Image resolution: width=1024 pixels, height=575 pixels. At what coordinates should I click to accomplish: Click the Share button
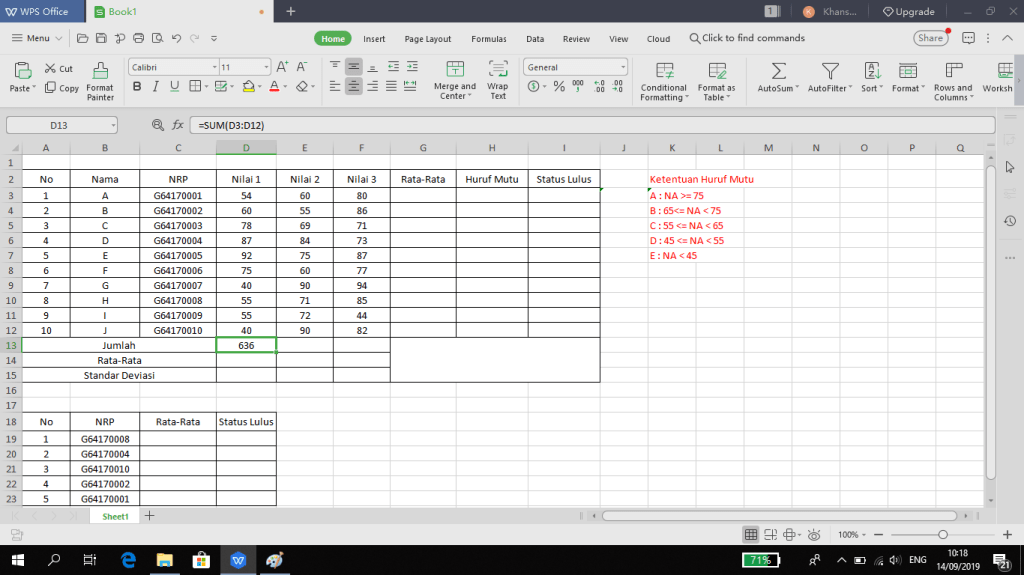[930, 38]
